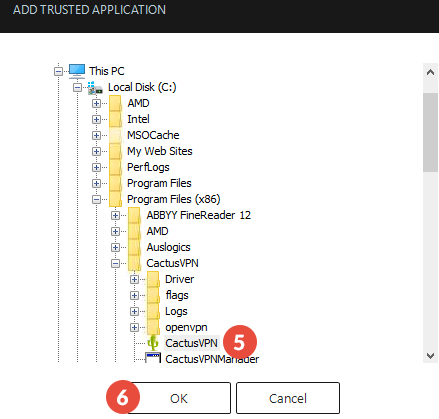Expand the Logs folder

pyautogui.click(x=134, y=311)
